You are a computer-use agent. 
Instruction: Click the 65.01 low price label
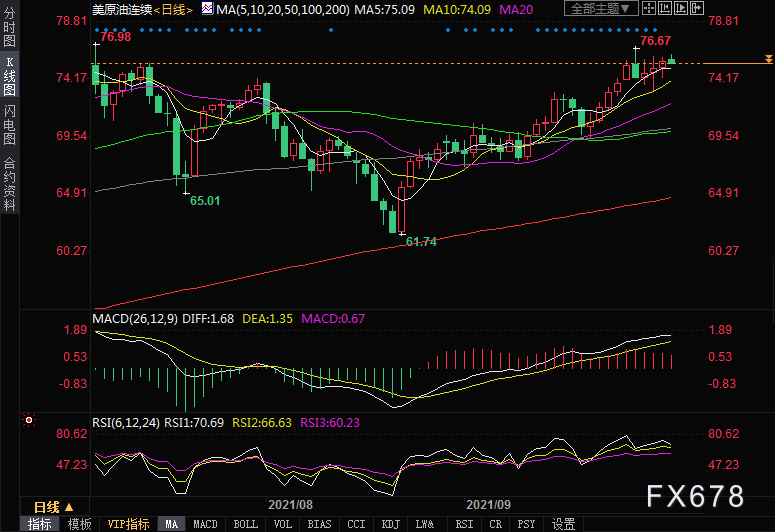(x=205, y=201)
